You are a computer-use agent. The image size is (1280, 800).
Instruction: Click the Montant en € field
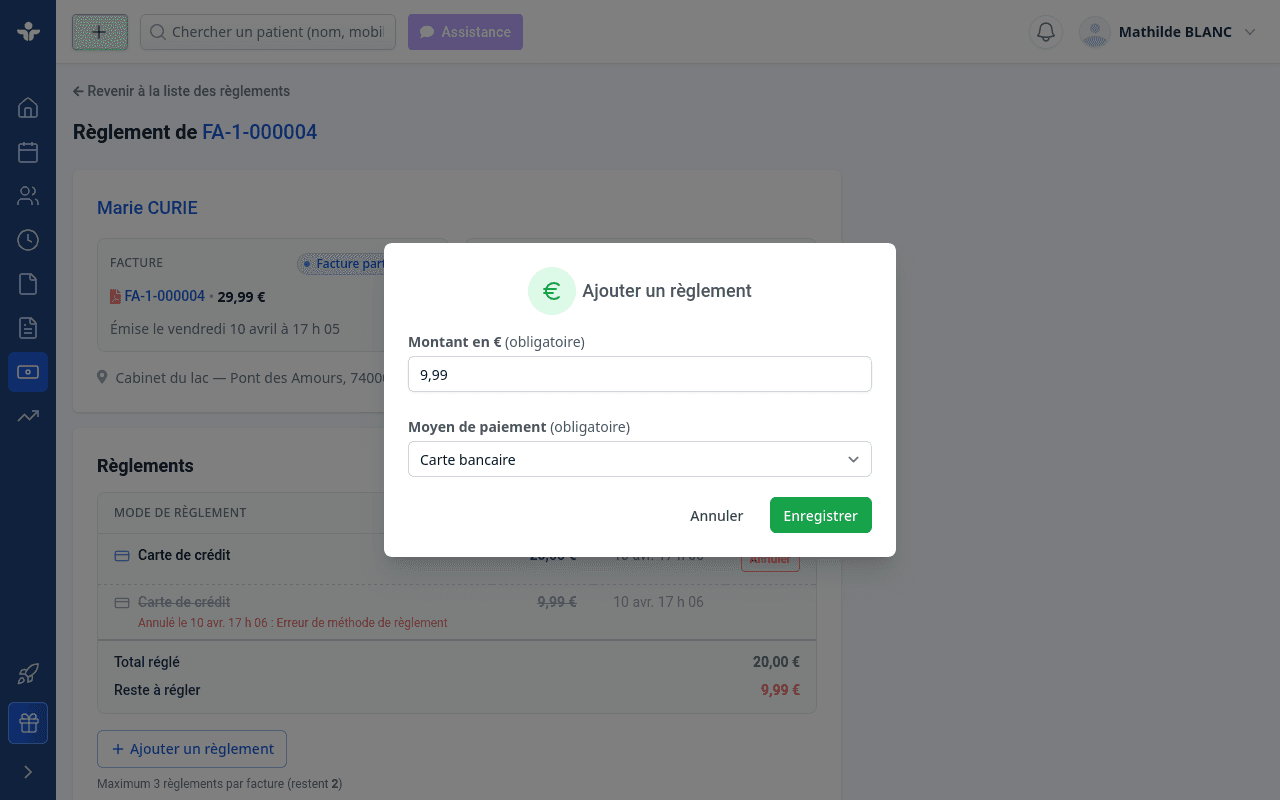click(x=640, y=374)
